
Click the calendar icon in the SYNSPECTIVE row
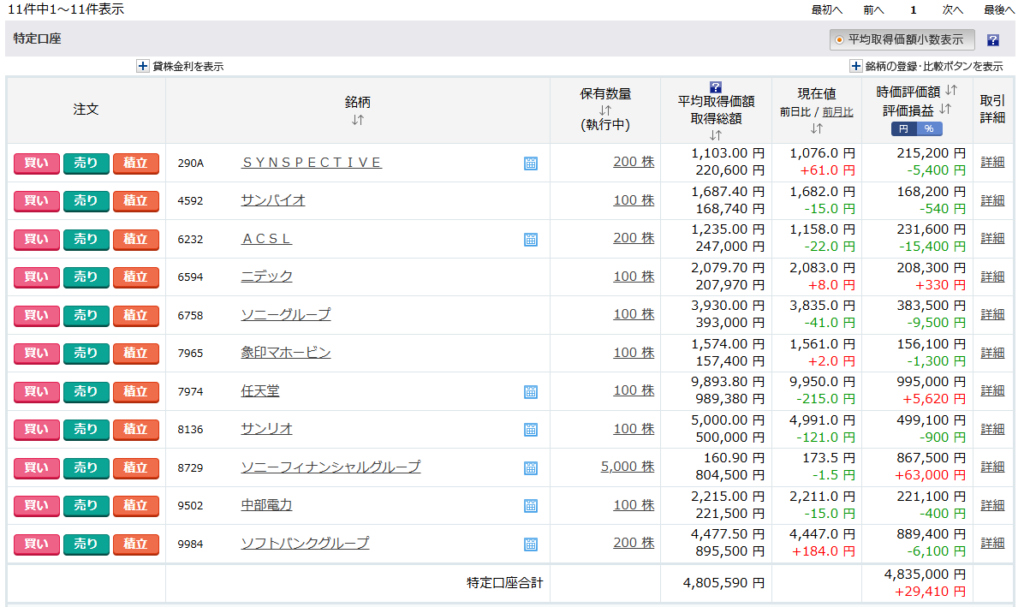click(531, 163)
